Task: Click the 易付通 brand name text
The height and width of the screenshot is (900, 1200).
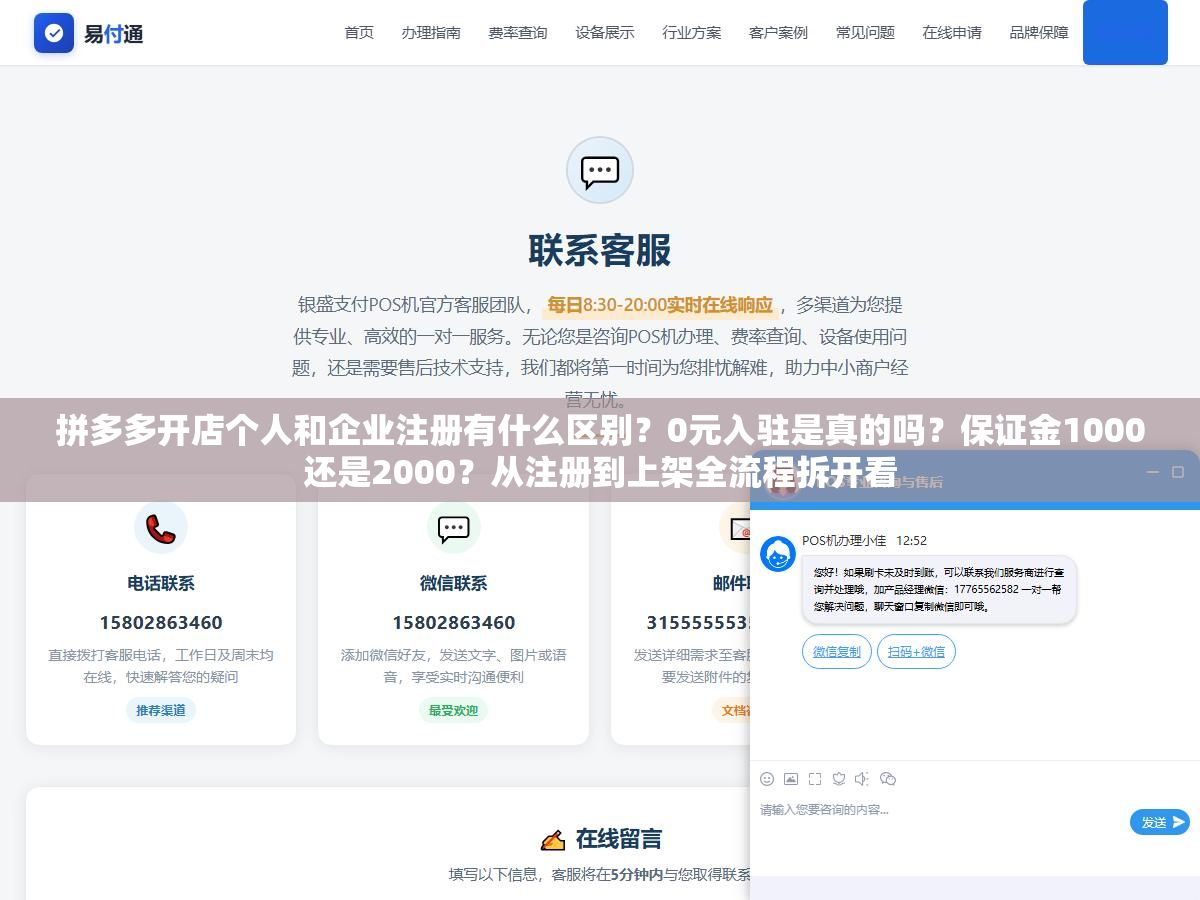Action: coord(113,34)
